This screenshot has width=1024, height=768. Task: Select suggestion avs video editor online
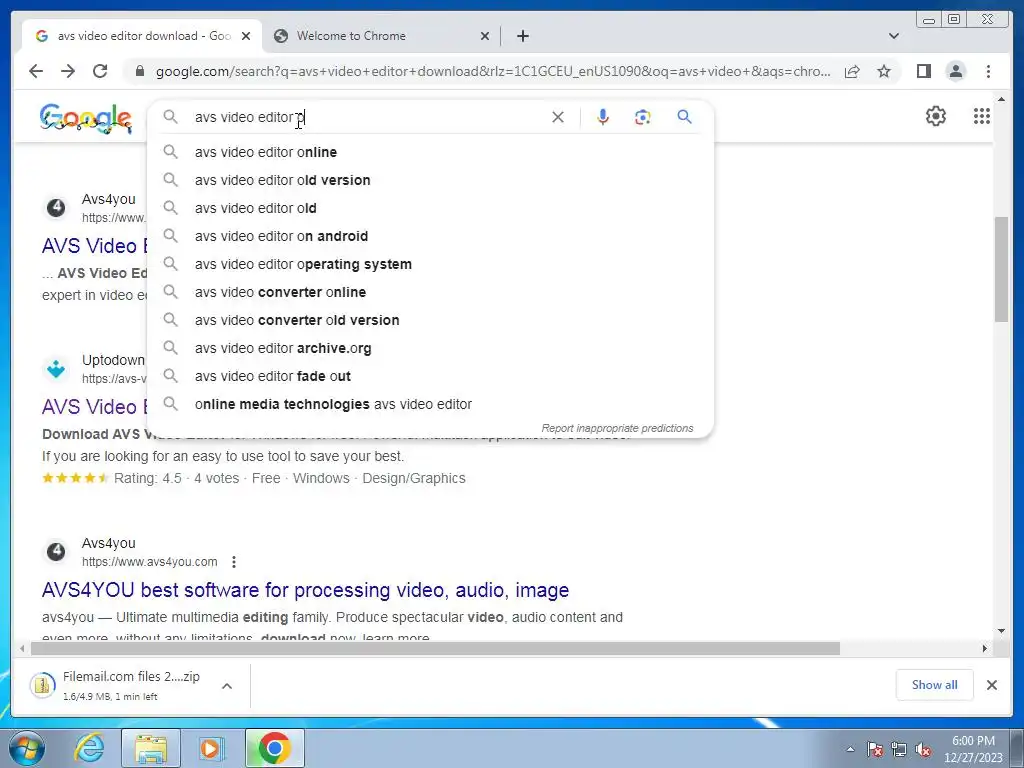pos(430,152)
